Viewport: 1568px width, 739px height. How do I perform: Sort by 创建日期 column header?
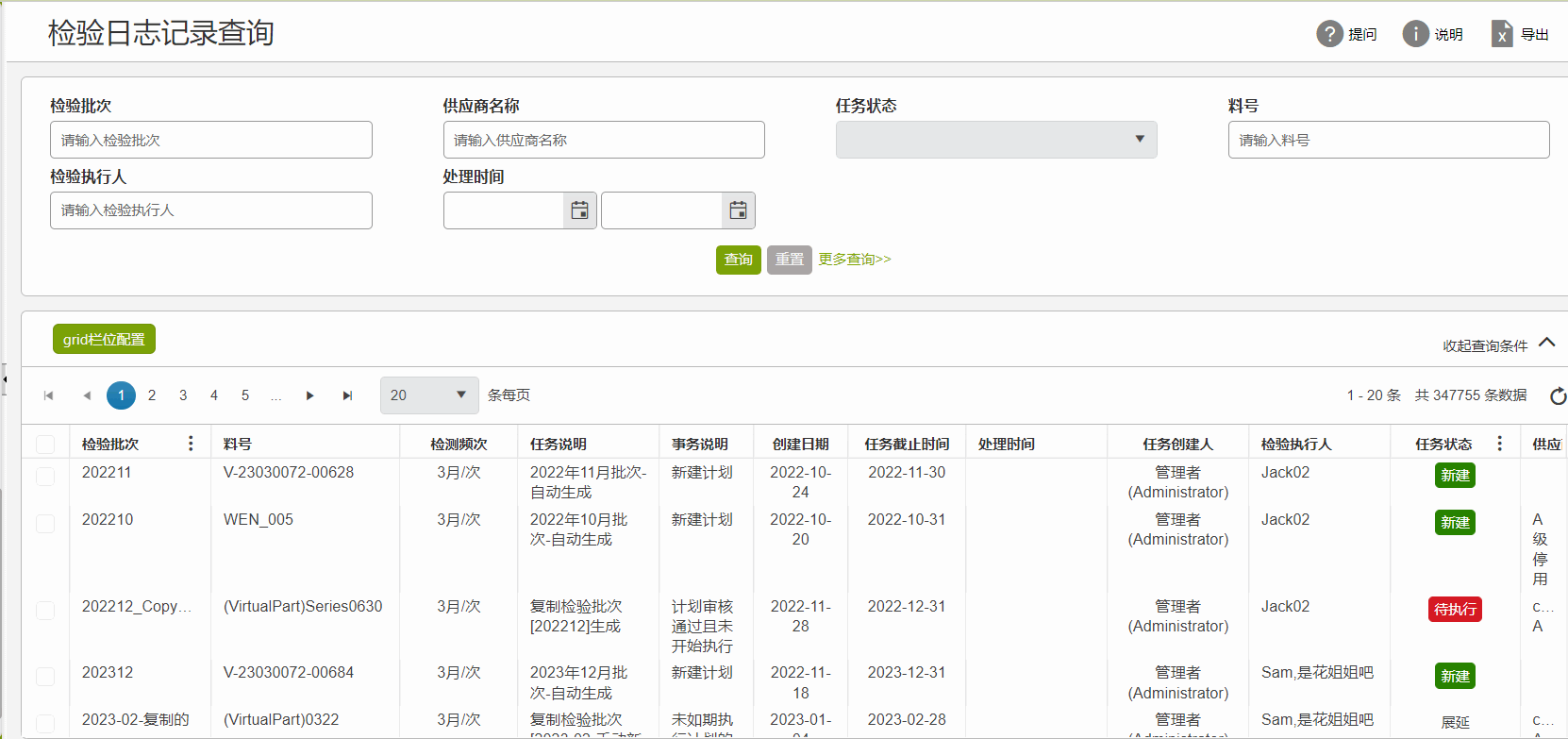click(801, 444)
